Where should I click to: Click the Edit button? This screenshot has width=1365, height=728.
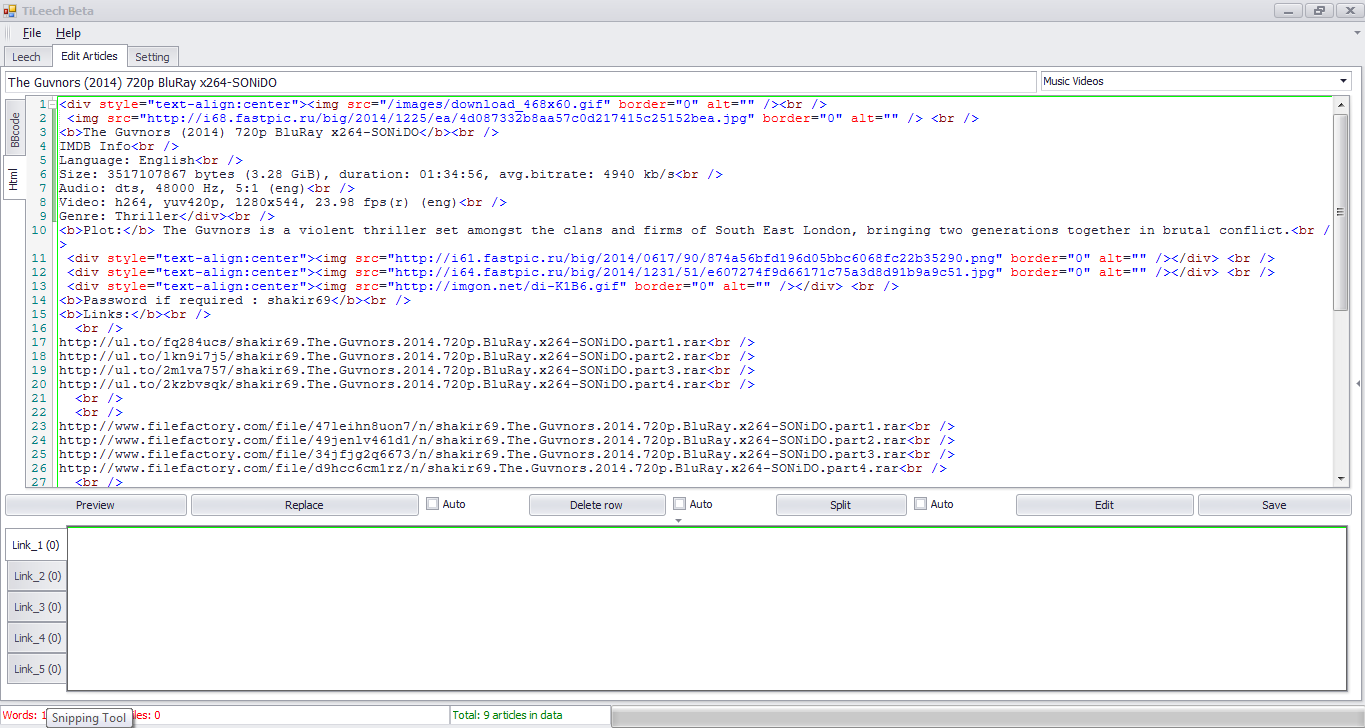[x=1104, y=505]
